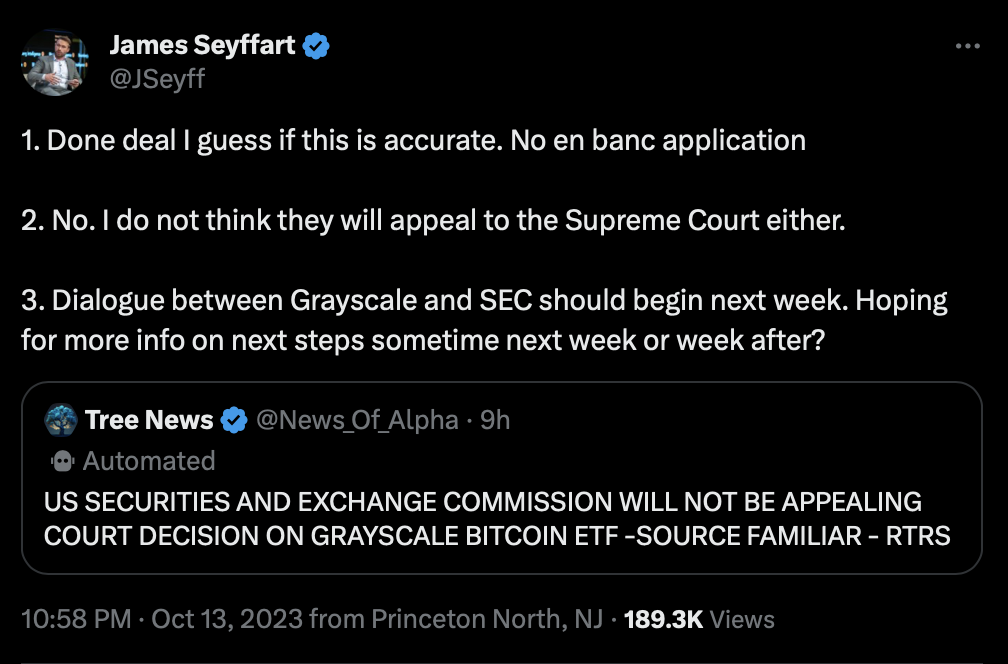1008x664 pixels.
Task: View the 189.3K Views count
Action: tap(699, 620)
